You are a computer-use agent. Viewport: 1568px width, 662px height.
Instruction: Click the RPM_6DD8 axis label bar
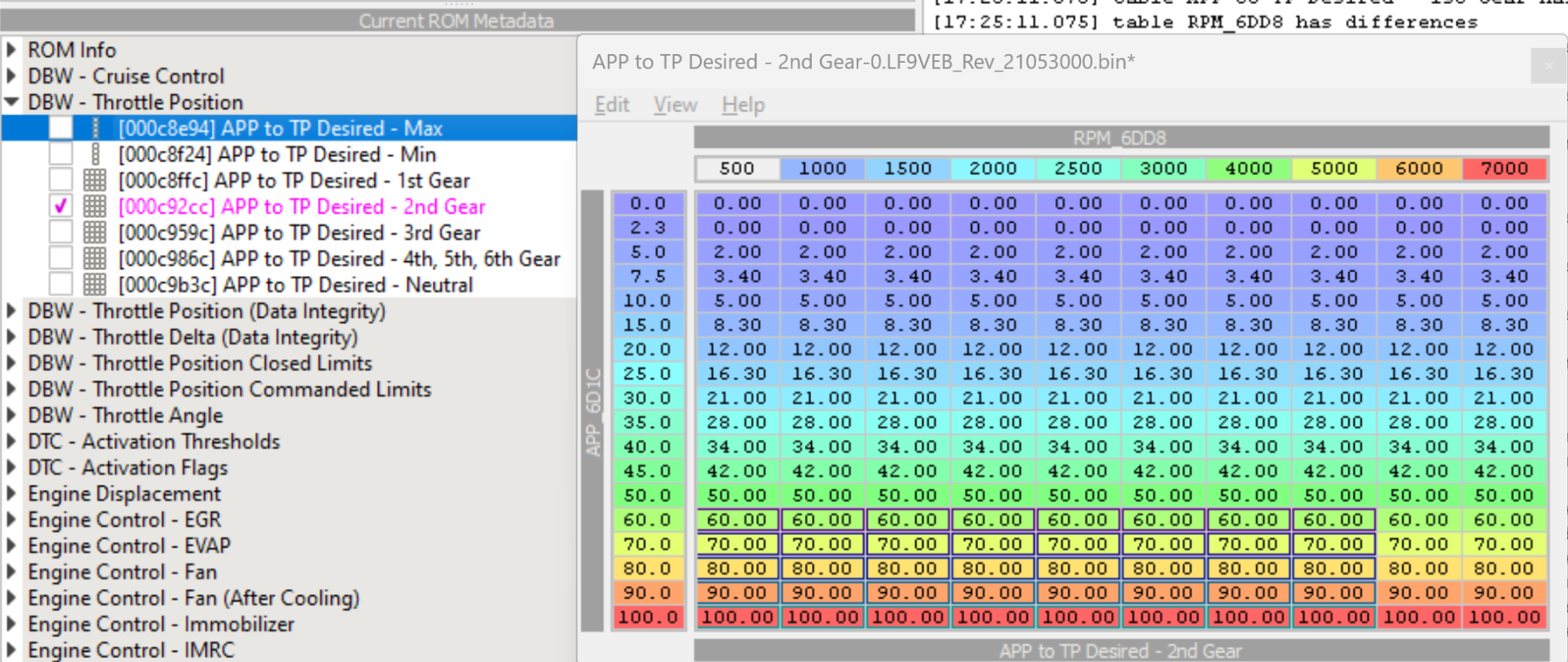1121,138
